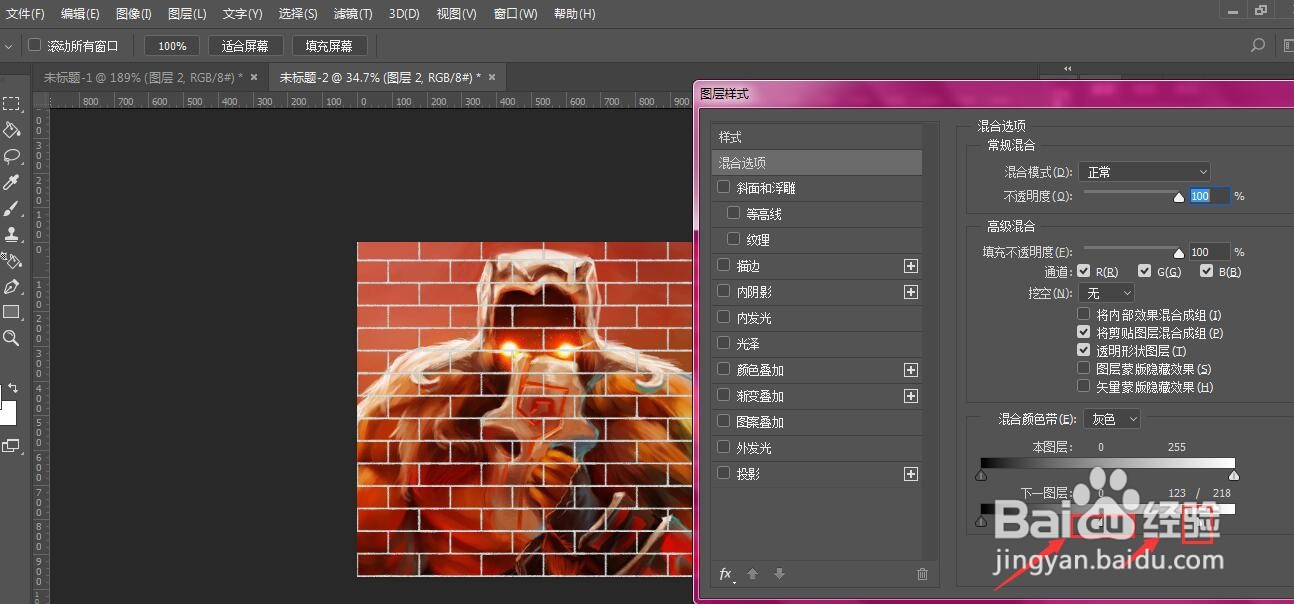Click the 不透明度 slider handle
1294x604 pixels.
(x=1179, y=198)
